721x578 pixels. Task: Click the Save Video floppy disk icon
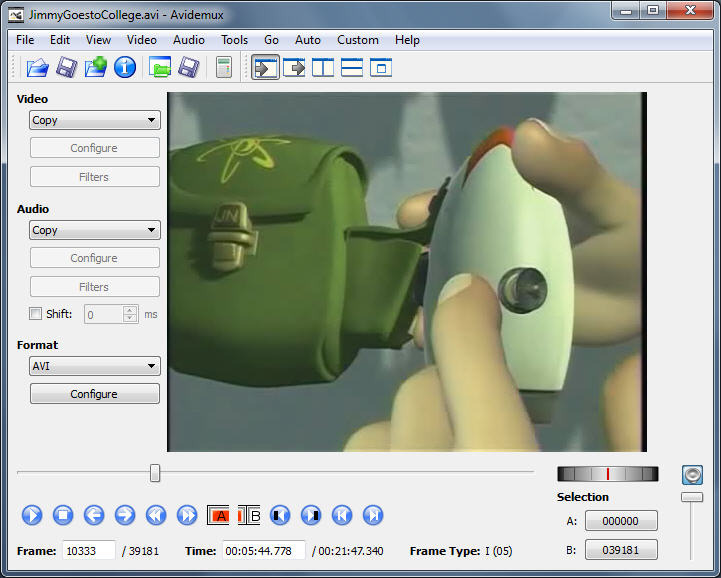(67, 68)
